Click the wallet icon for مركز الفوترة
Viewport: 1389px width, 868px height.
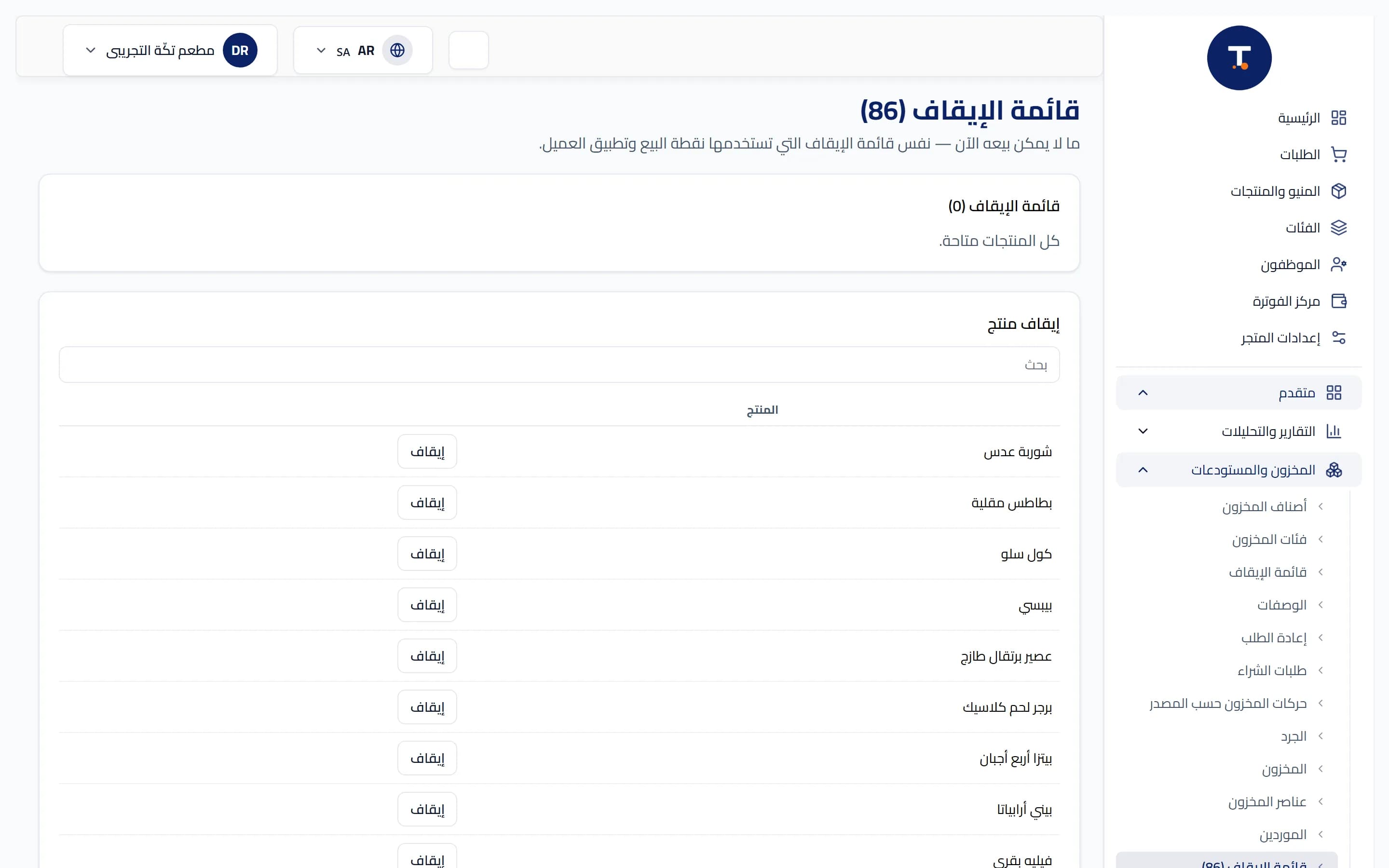1338,301
